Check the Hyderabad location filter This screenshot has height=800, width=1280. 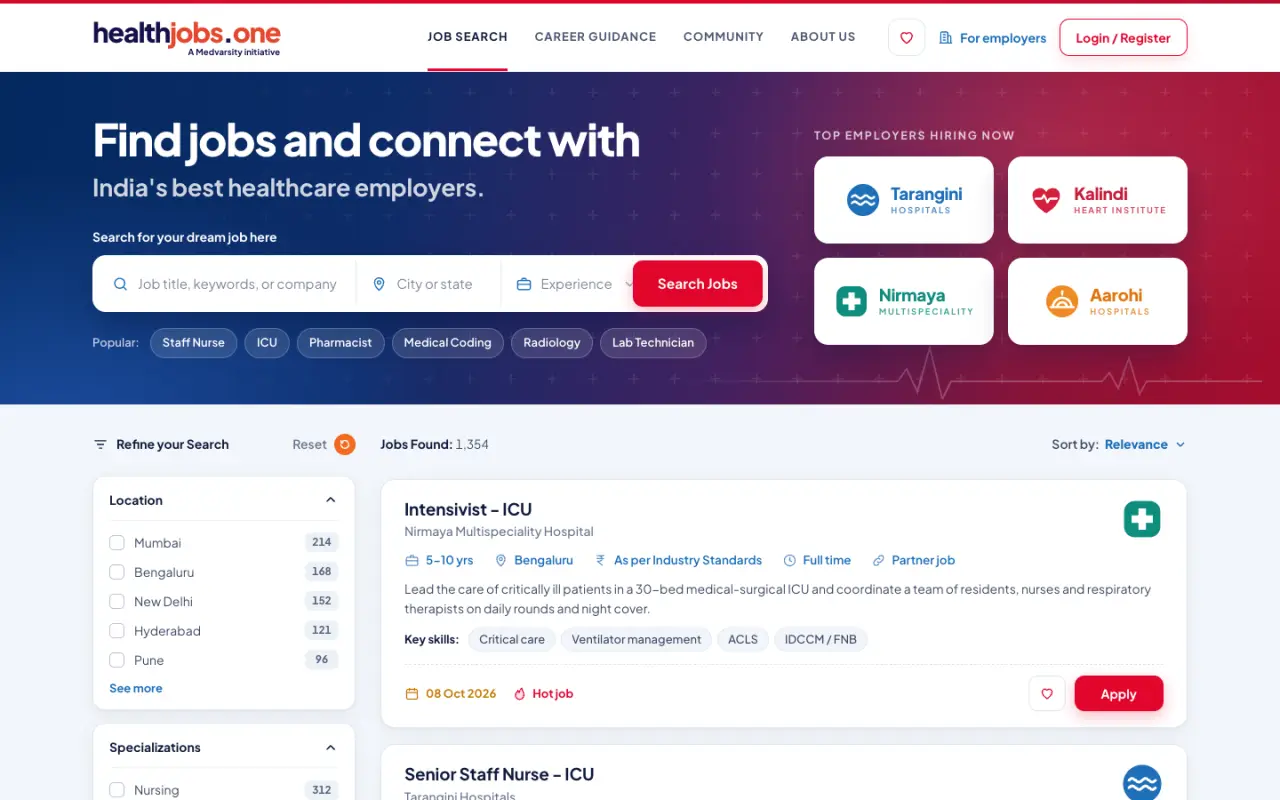click(117, 631)
